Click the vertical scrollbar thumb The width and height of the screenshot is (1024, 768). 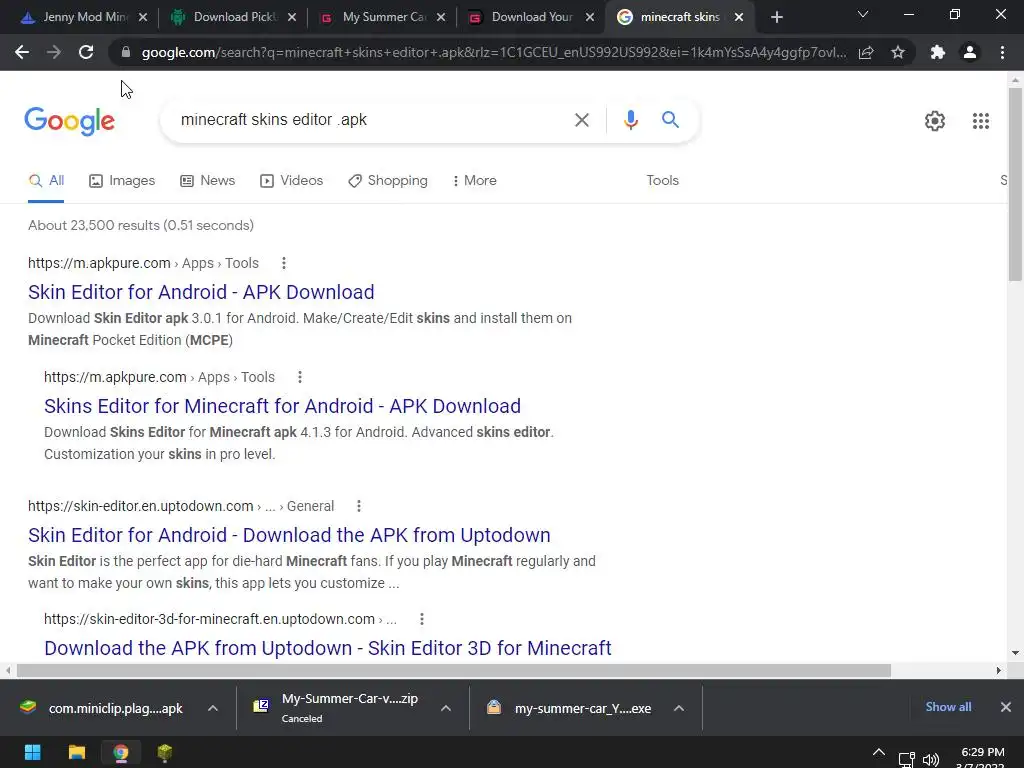[x=1015, y=185]
